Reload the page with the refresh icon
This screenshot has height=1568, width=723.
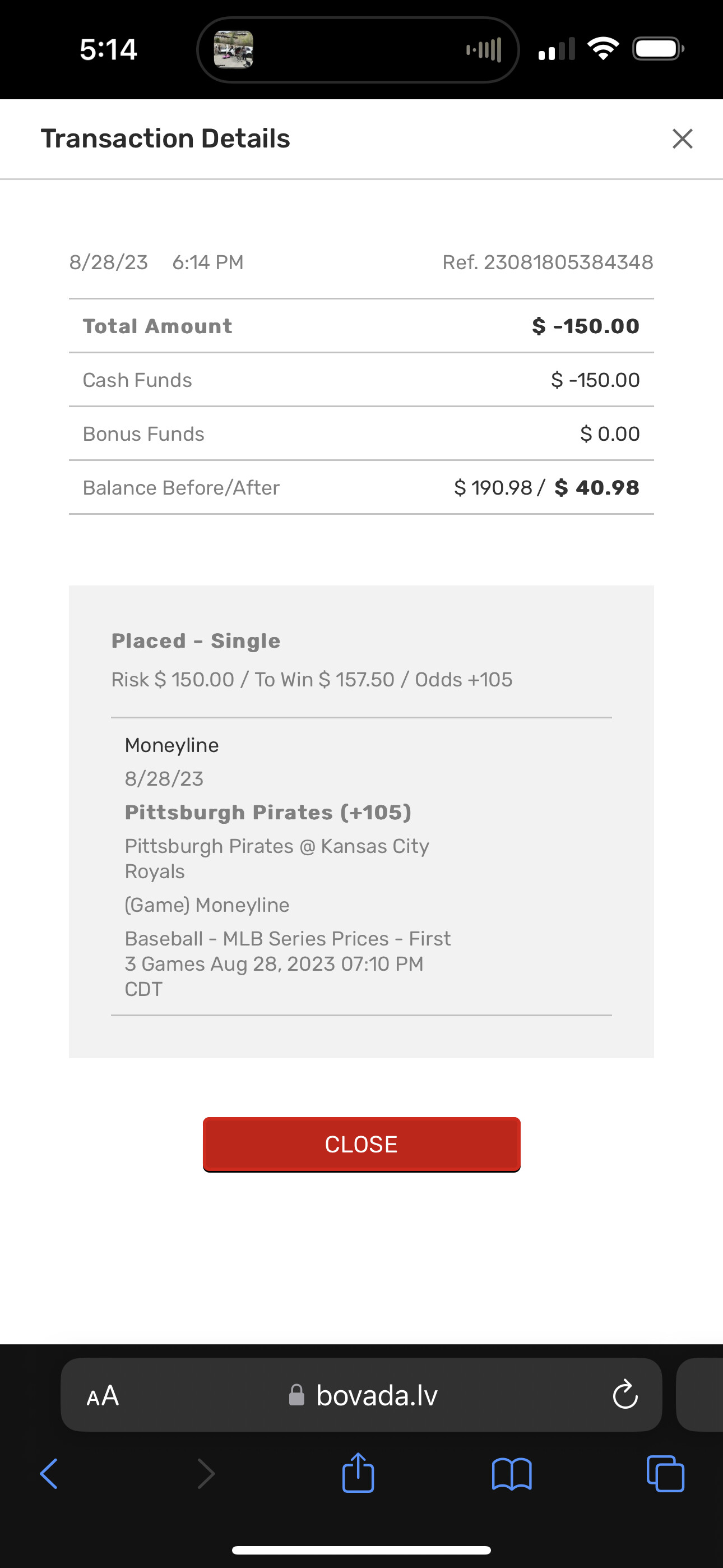[624, 1395]
